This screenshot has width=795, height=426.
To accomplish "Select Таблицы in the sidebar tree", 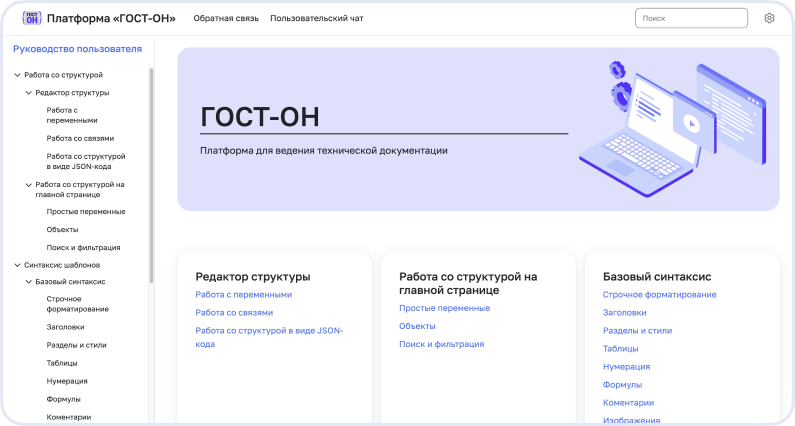I will click(x=62, y=363).
